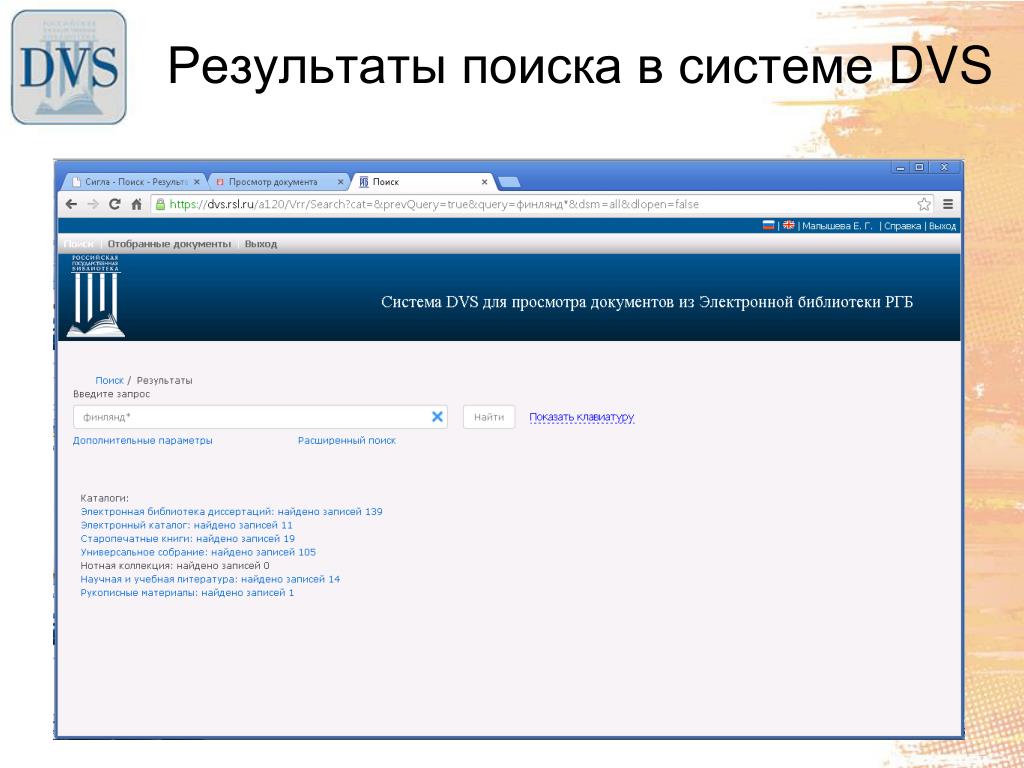The image size is (1024, 768).
Task: Click the DVS logo on the slide
Action: click(69, 67)
